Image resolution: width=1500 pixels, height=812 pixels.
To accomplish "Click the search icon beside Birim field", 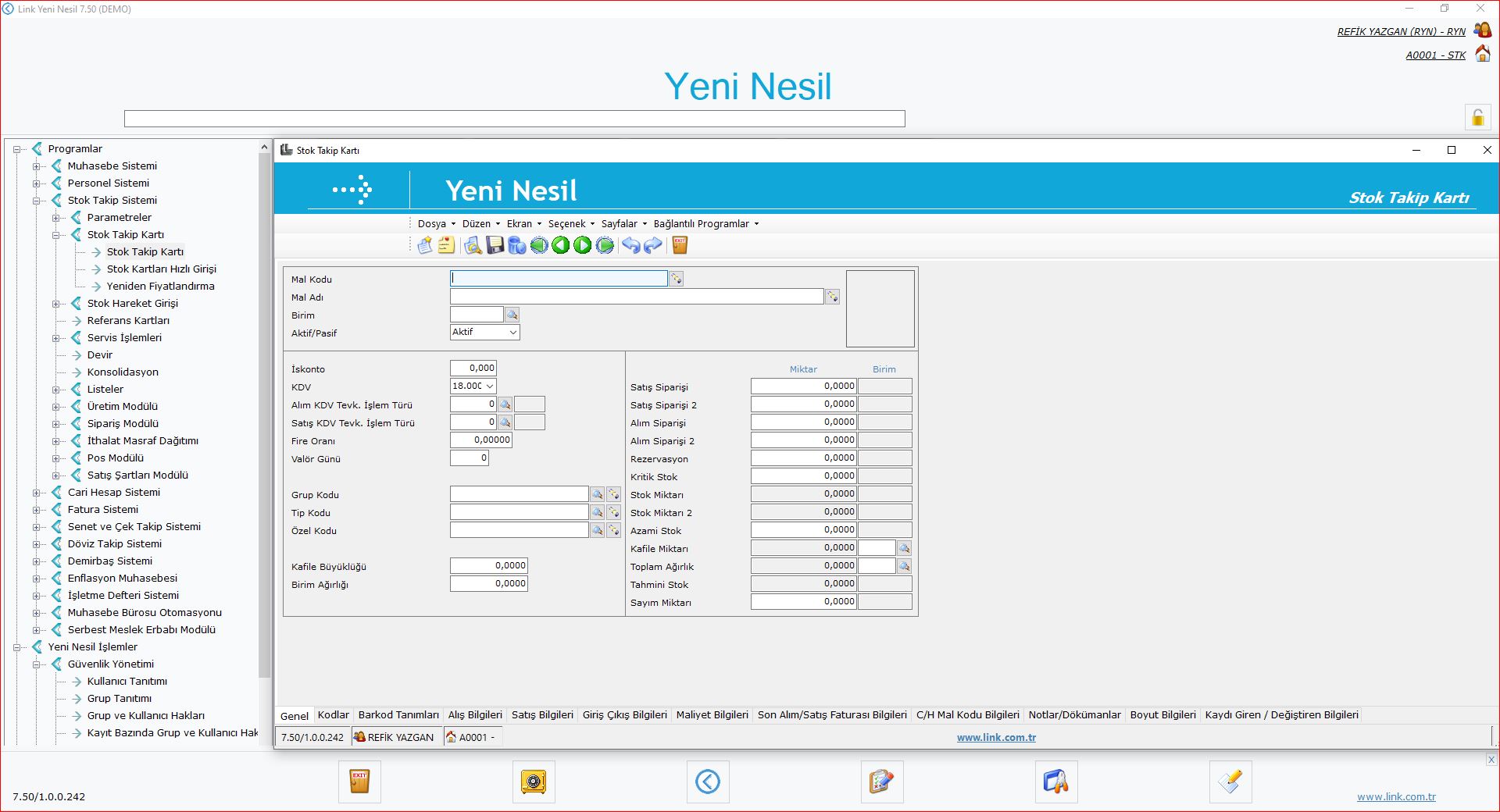I will click(x=512, y=315).
